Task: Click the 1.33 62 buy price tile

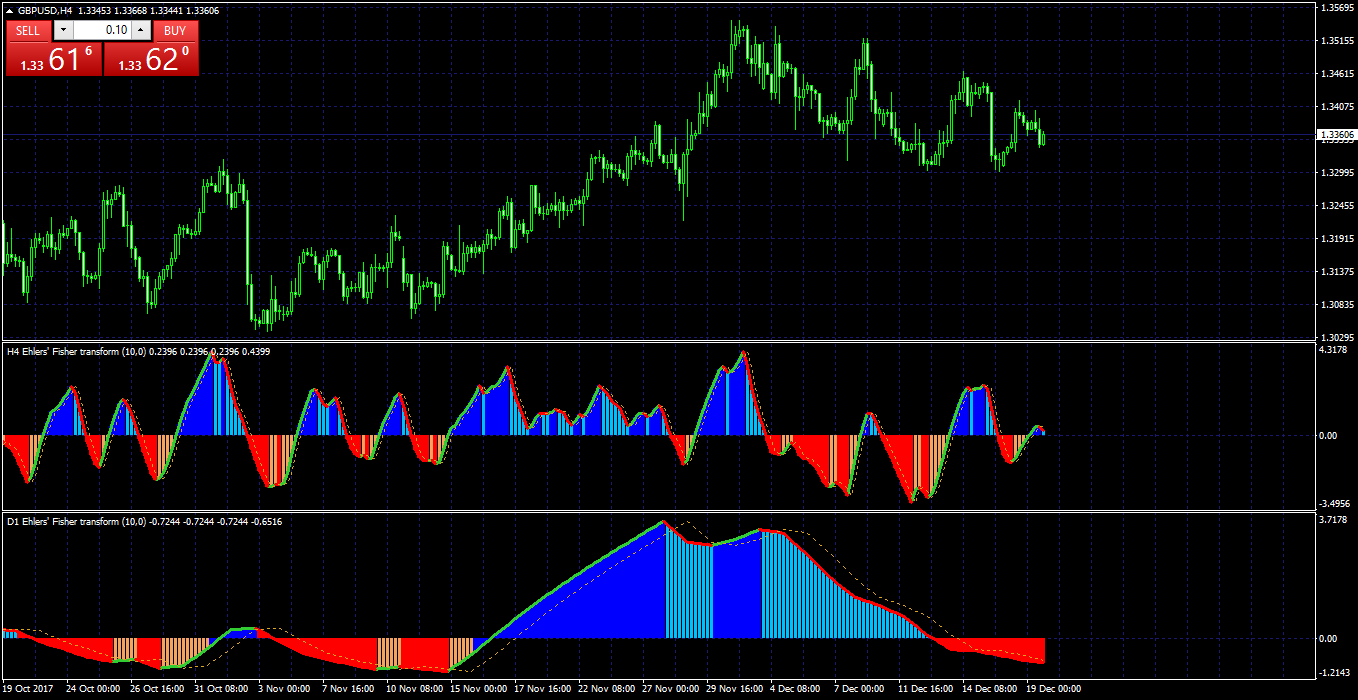Action: point(151,59)
